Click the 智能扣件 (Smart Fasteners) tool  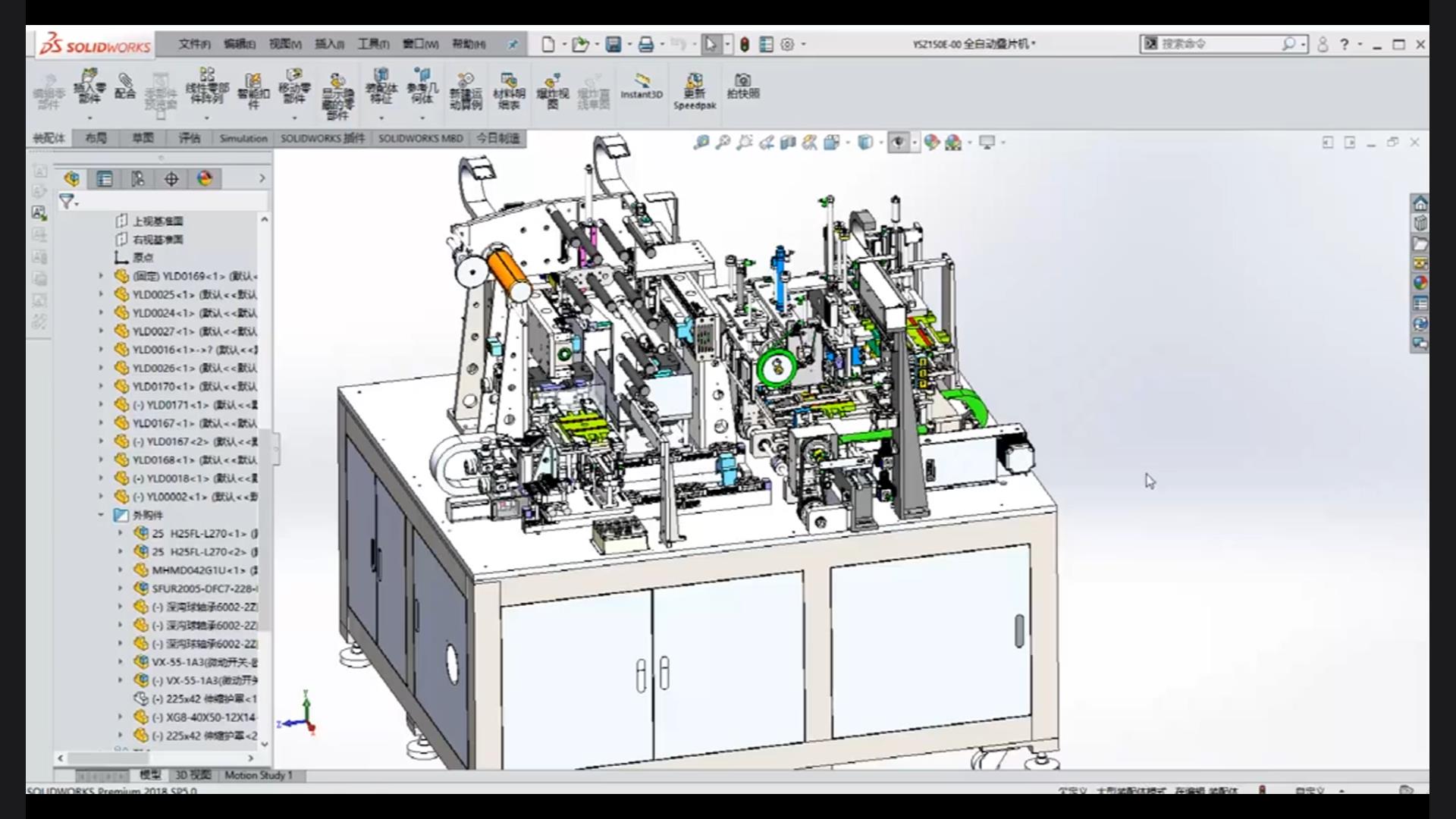click(253, 91)
